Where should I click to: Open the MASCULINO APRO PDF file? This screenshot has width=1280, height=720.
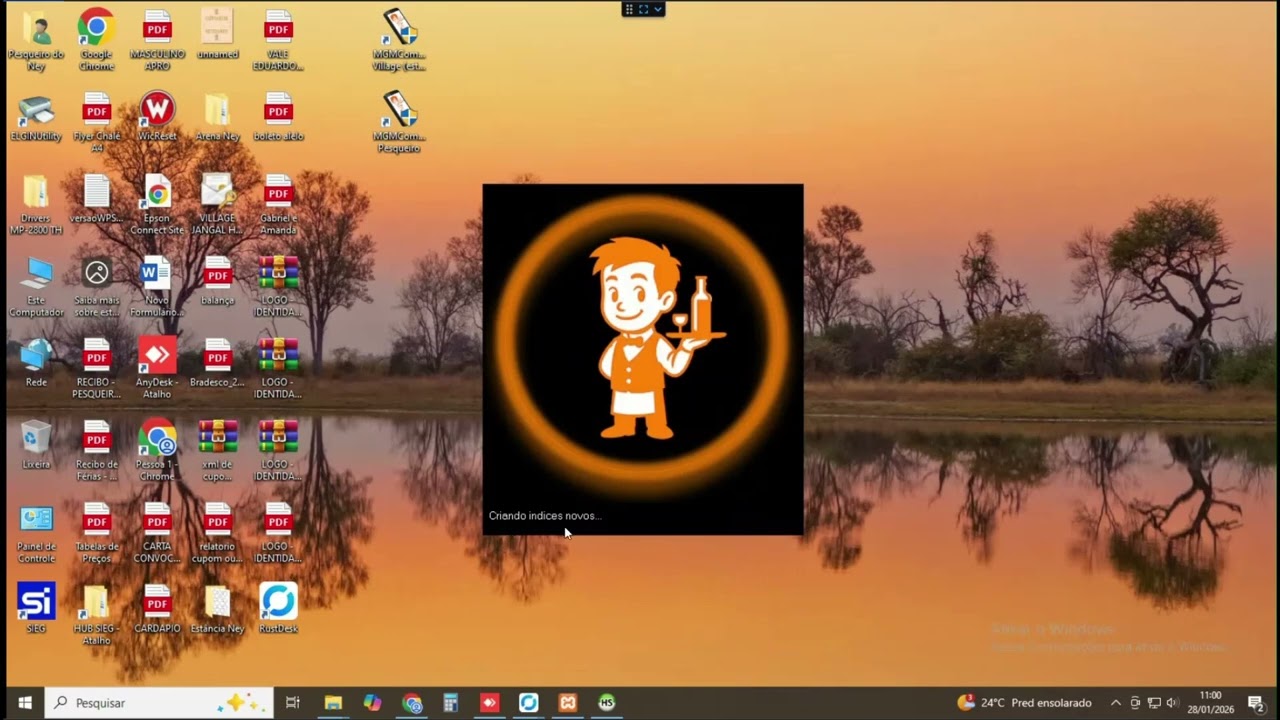(157, 41)
